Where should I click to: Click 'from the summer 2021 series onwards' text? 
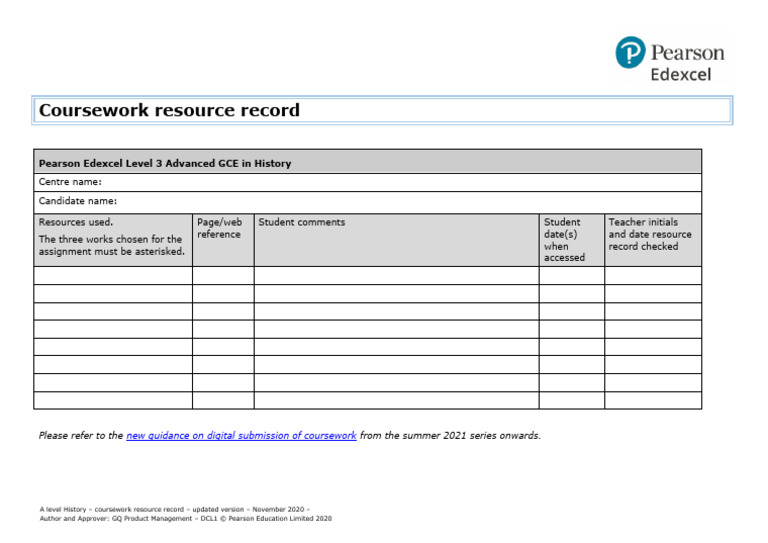coord(450,435)
